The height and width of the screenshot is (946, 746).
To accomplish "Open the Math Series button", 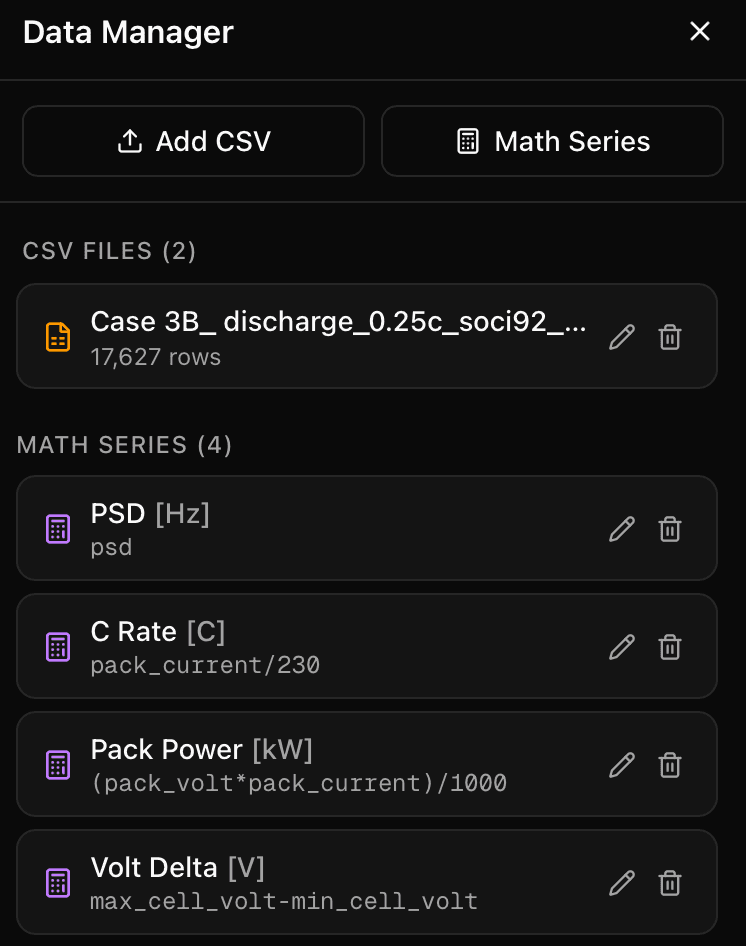I will pyautogui.click(x=552, y=141).
